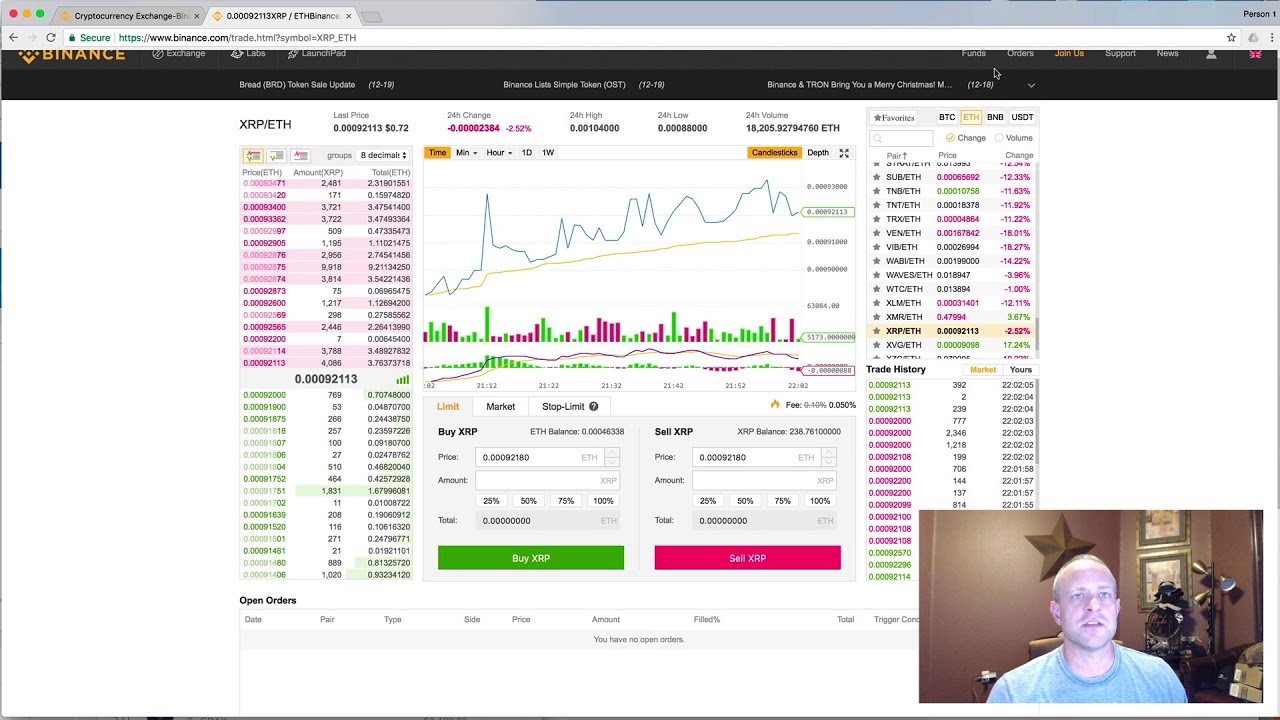
Task: Set sell amount to 100%
Action: point(819,501)
